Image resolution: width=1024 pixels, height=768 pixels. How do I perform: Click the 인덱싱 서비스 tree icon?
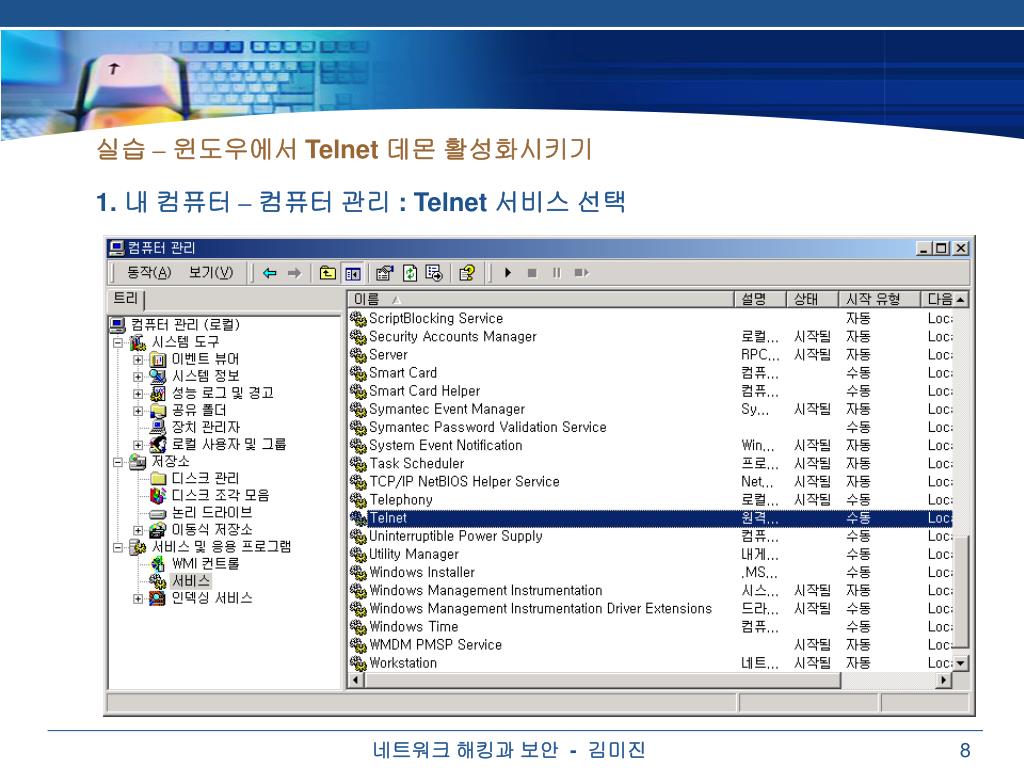157,598
